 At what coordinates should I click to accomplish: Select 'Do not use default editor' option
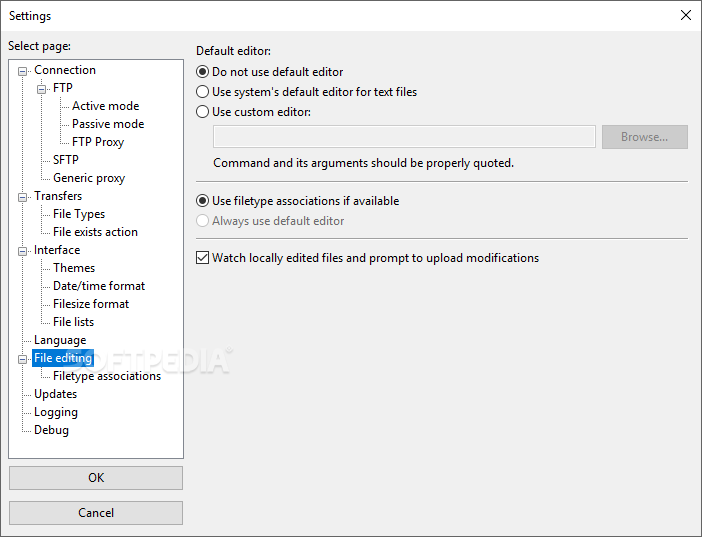click(x=202, y=72)
